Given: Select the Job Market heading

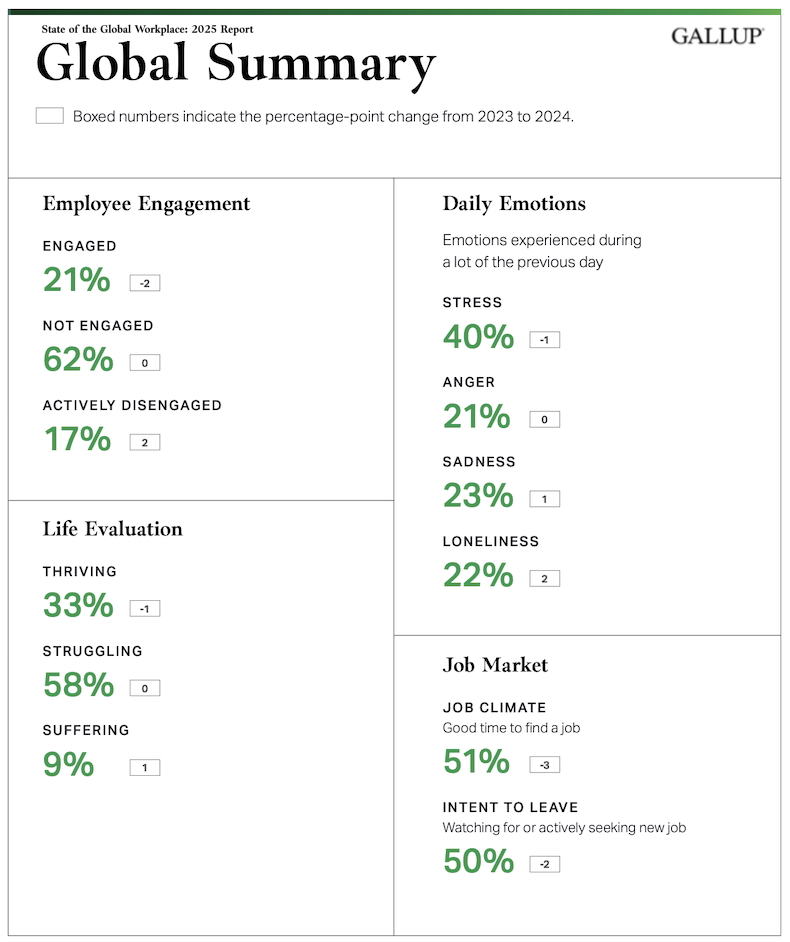Looking at the screenshot, I should click(x=495, y=665).
